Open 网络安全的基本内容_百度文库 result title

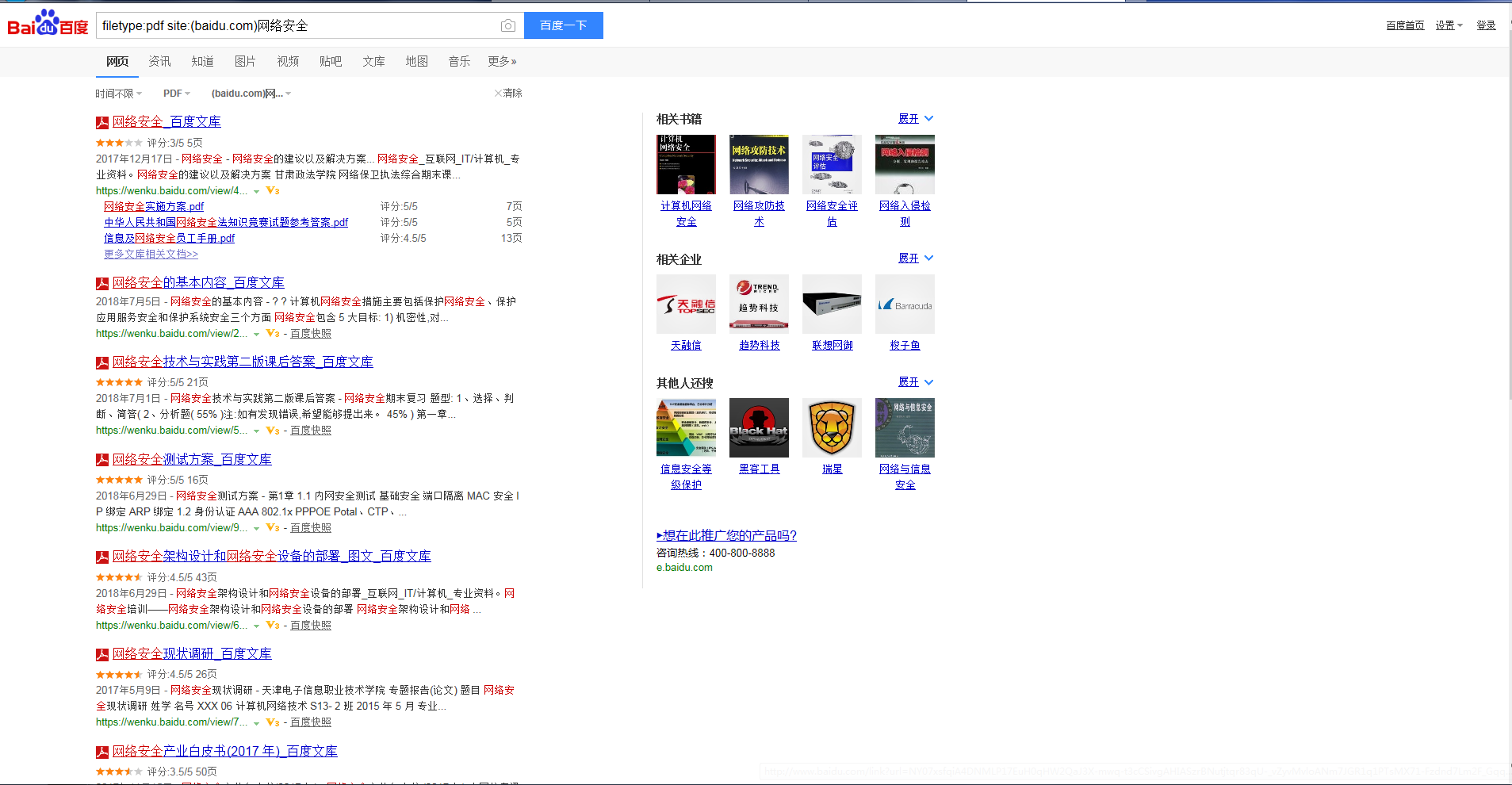(x=198, y=282)
